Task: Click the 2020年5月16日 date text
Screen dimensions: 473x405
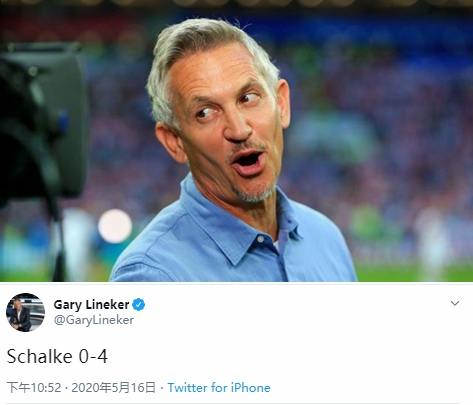Action: coord(114,388)
